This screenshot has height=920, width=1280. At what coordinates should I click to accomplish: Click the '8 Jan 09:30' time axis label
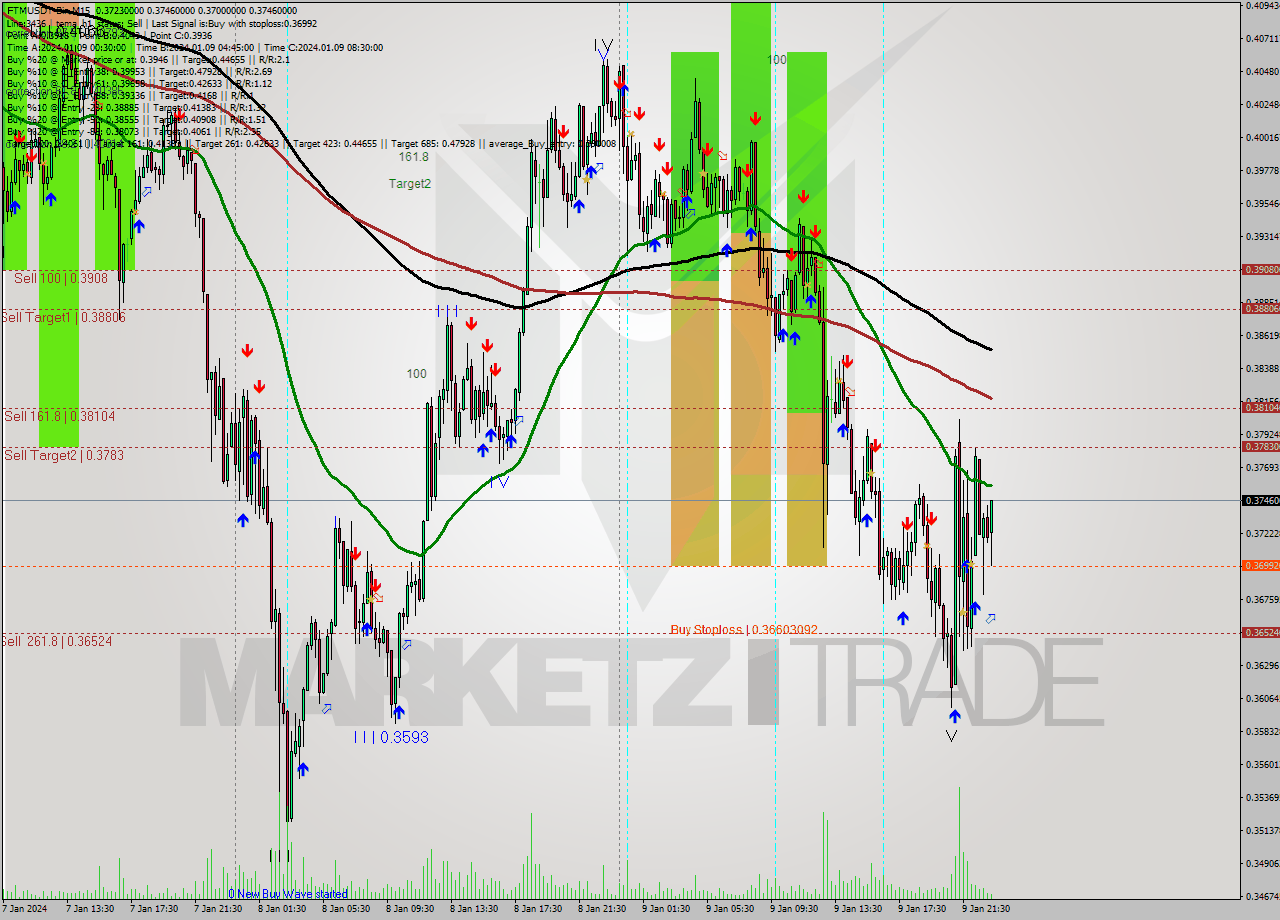[x=409, y=909]
